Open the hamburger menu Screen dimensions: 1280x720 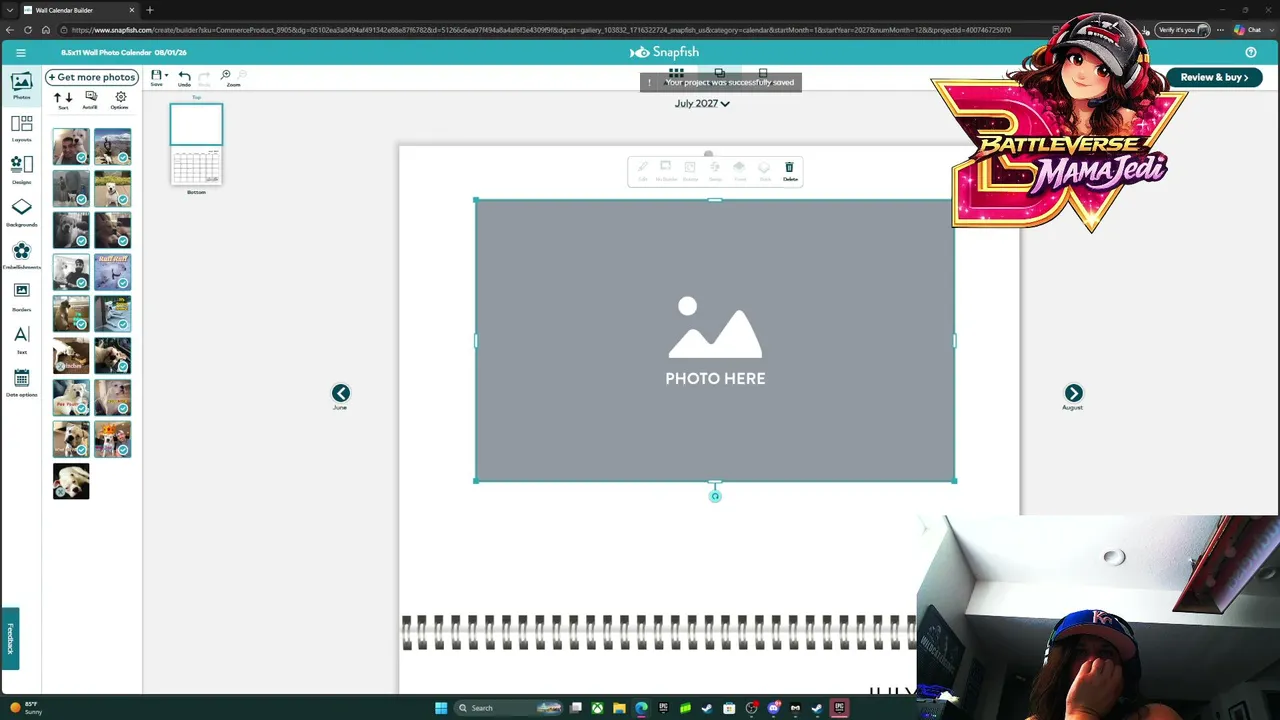21,52
